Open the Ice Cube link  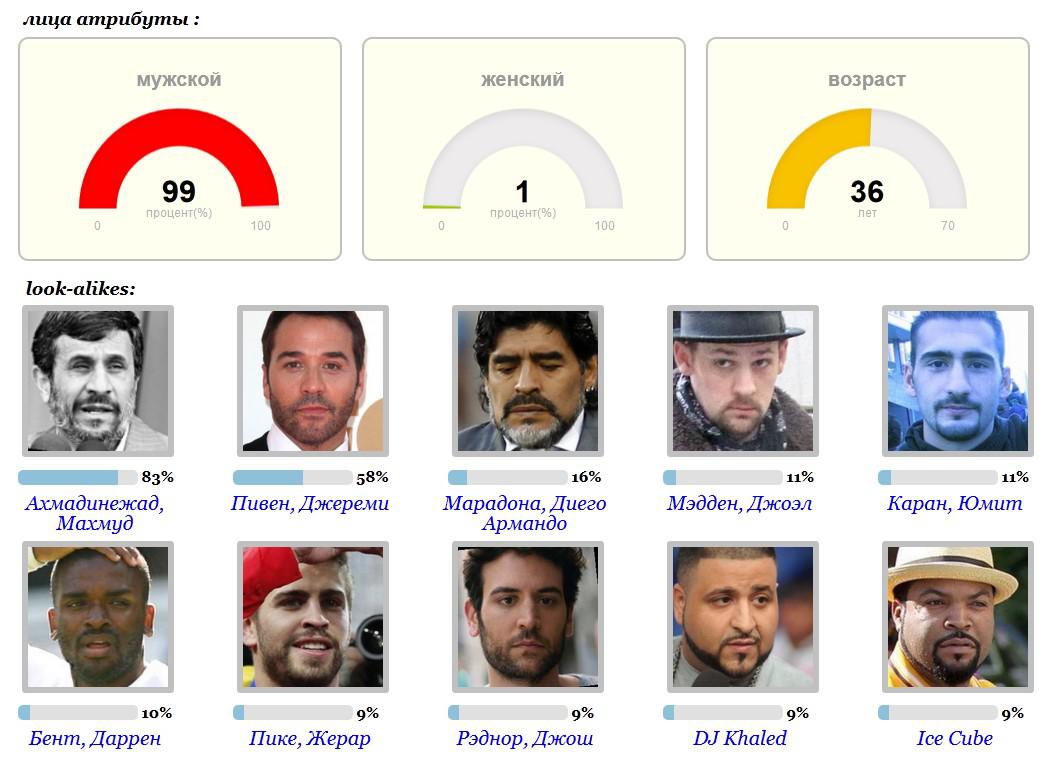pos(955,738)
